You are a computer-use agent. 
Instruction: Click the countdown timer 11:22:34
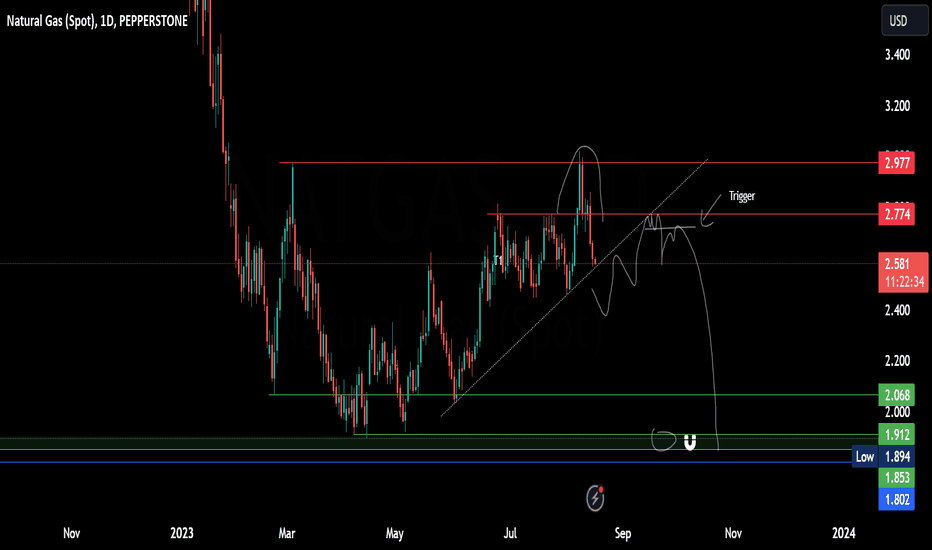click(x=904, y=281)
